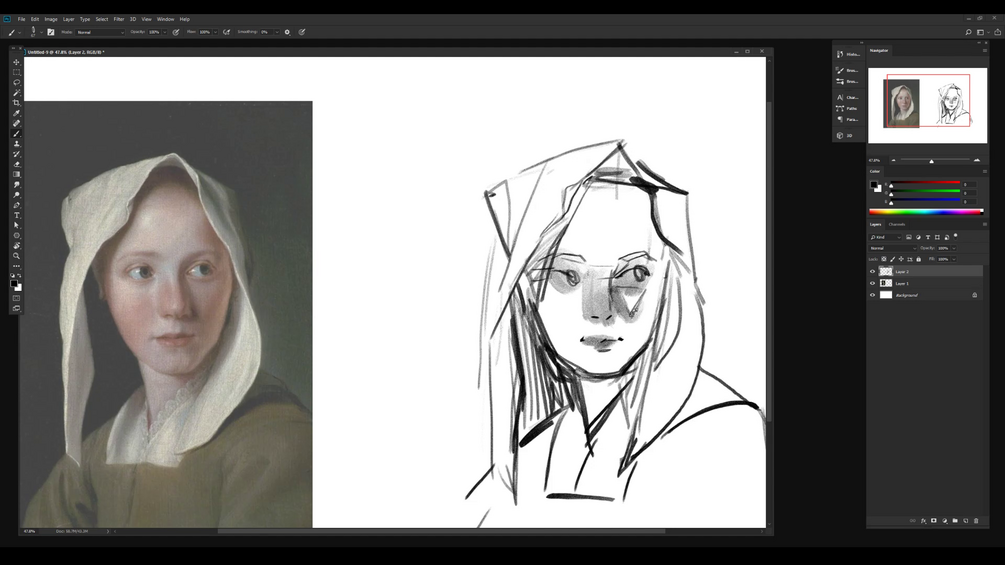Select the Gradient tool
This screenshot has width=1005, height=565.
(x=17, y=174)
